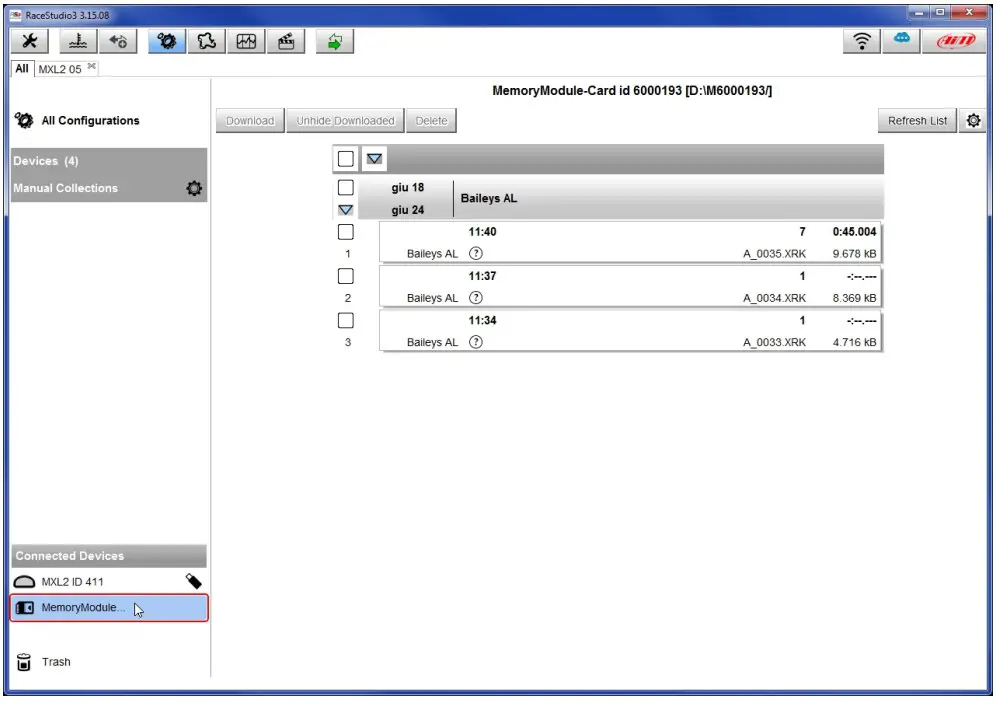Click the tag icon beside MXL2 ID 411
998x703 pixels.
[x=193, y=581]
